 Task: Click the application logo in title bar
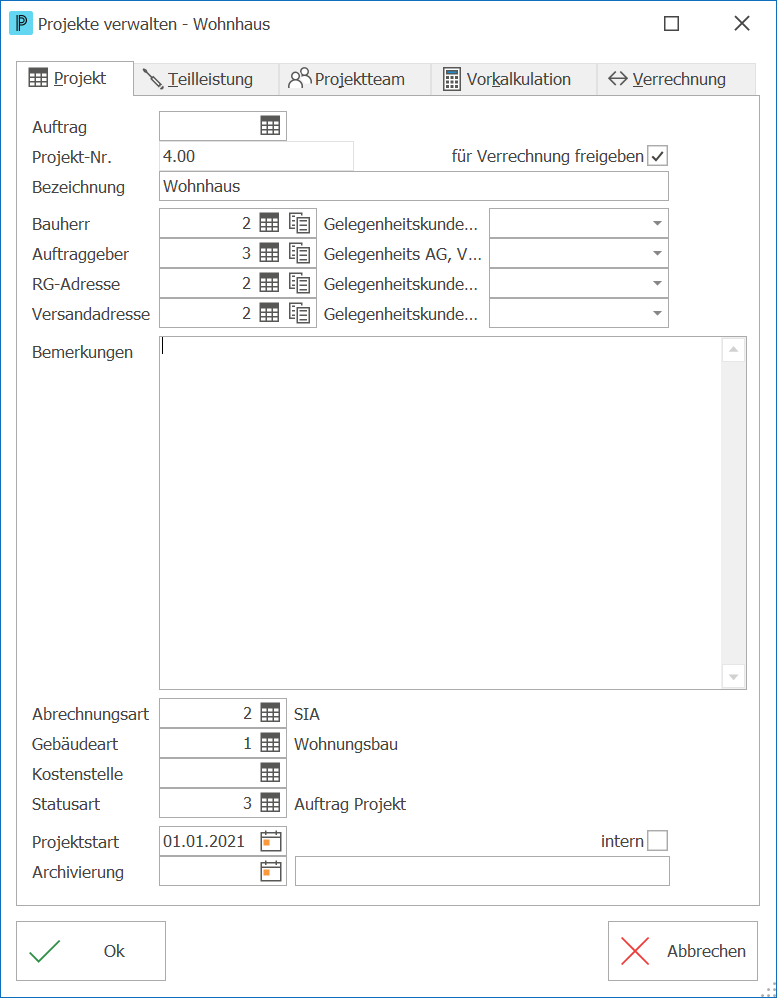point(21,24)
